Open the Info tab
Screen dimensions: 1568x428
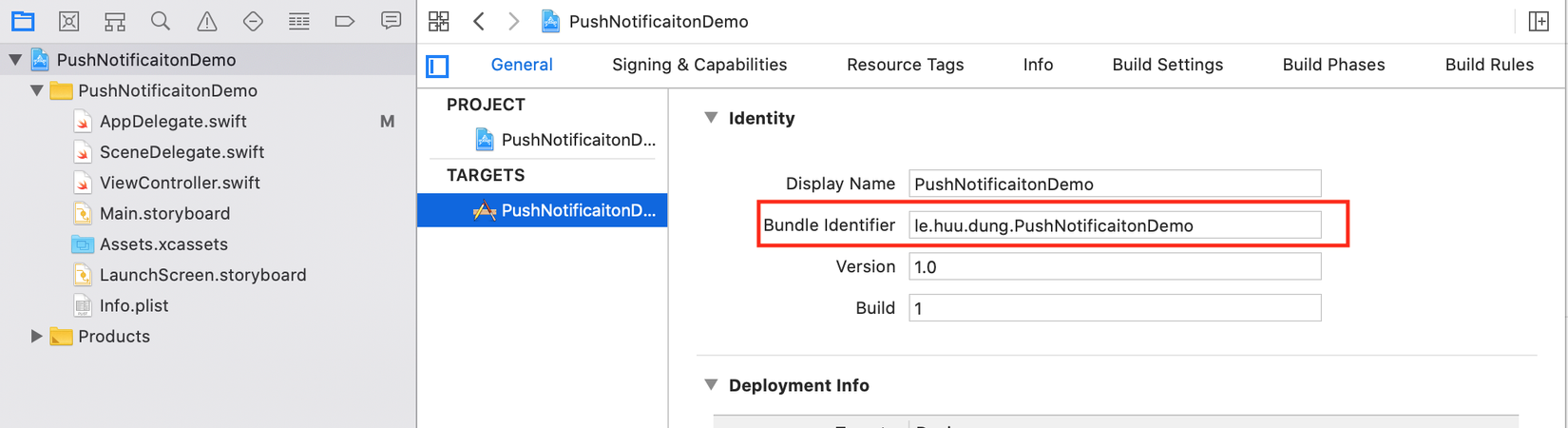click(x=1038, y=65)
